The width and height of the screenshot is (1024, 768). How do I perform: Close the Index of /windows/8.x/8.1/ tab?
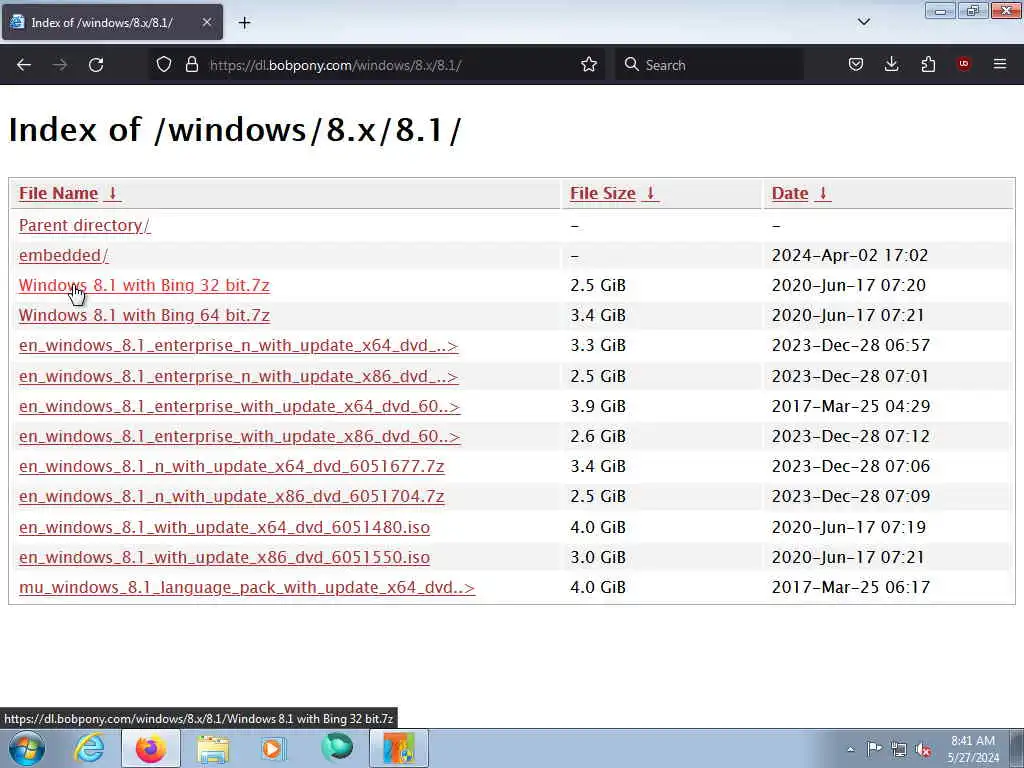coord(206,23)
